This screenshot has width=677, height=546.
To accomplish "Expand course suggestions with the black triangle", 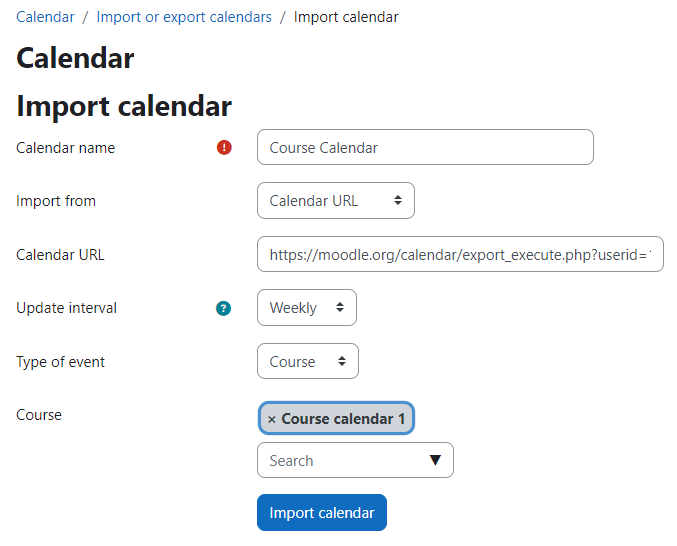I will click(435, 460).
